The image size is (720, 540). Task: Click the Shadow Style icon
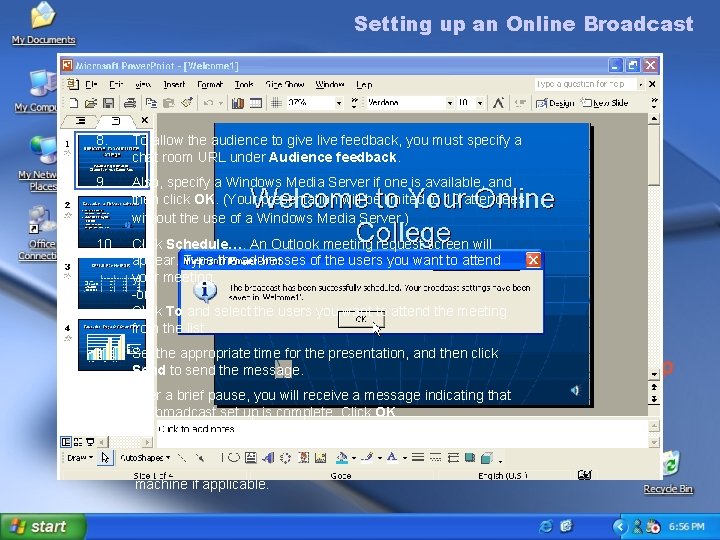470,458
